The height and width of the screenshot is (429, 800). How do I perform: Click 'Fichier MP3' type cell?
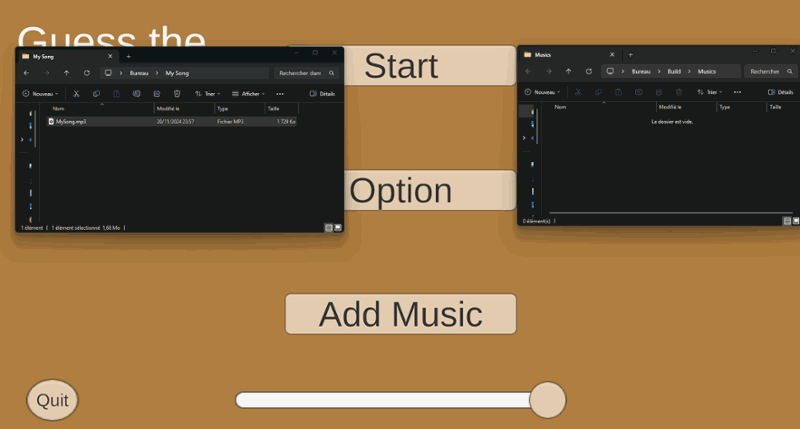click(230, 121)
